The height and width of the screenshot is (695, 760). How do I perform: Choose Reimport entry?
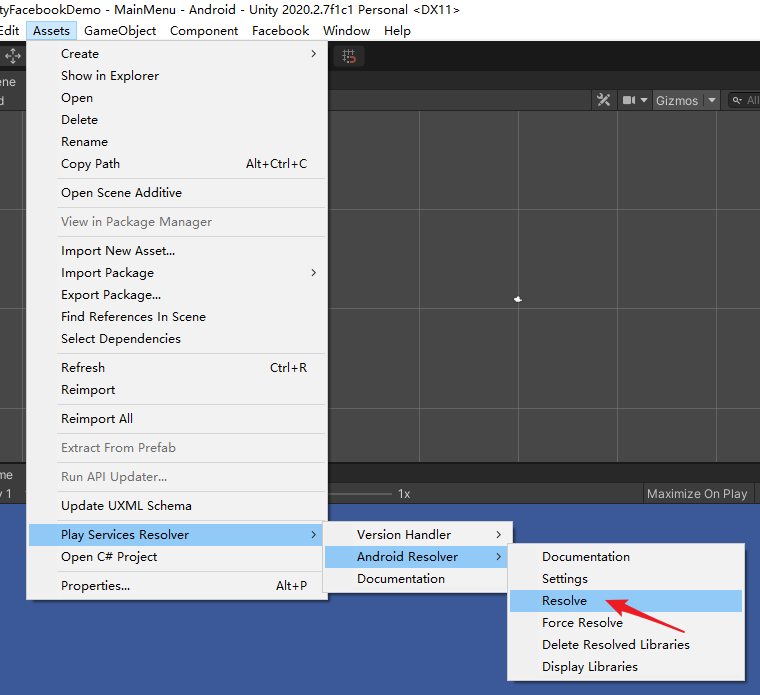(177, 390)
